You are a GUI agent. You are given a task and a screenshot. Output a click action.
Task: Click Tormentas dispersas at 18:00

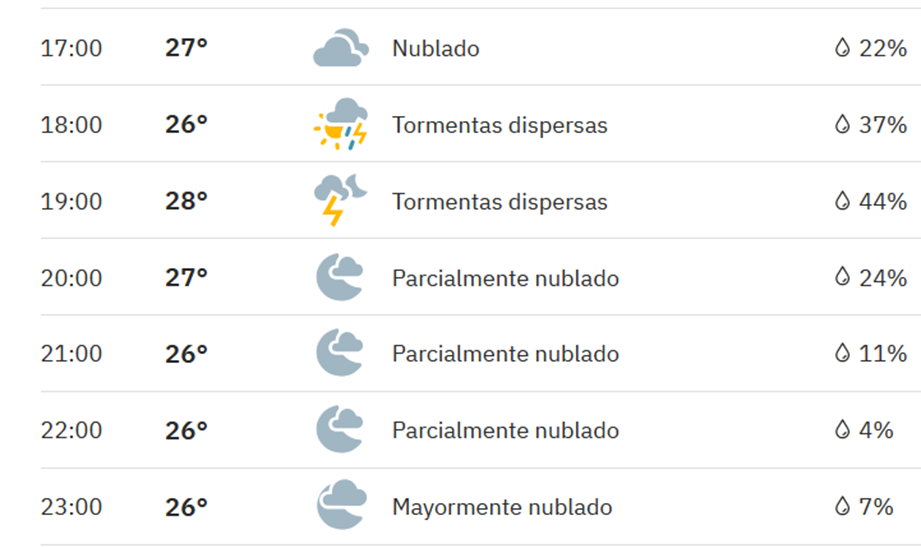(500, 125)
